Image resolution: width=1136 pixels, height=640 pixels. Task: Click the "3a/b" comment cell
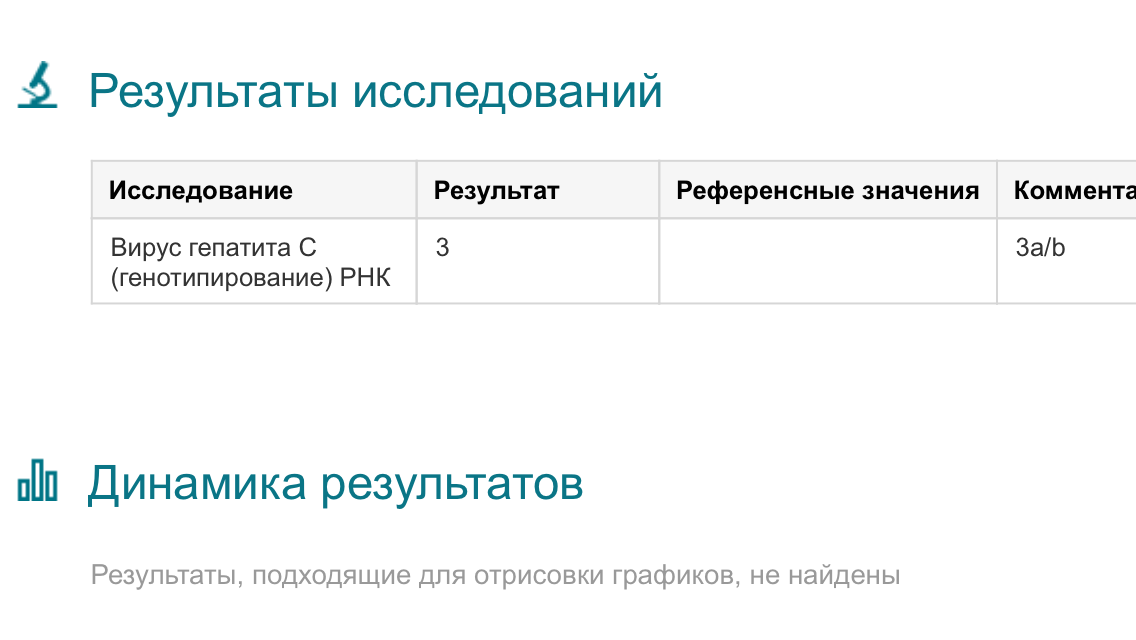1040,248
